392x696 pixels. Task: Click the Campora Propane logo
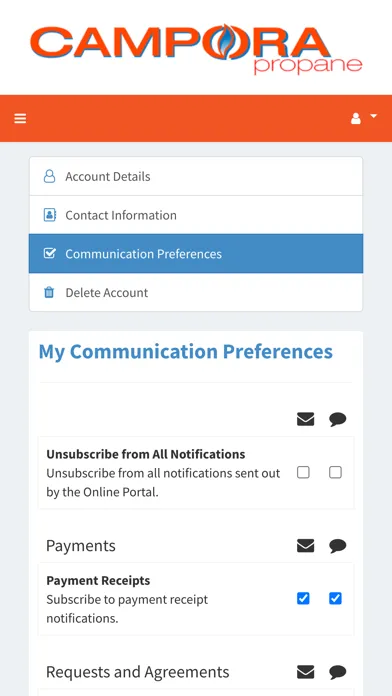(x=196, y=49)
